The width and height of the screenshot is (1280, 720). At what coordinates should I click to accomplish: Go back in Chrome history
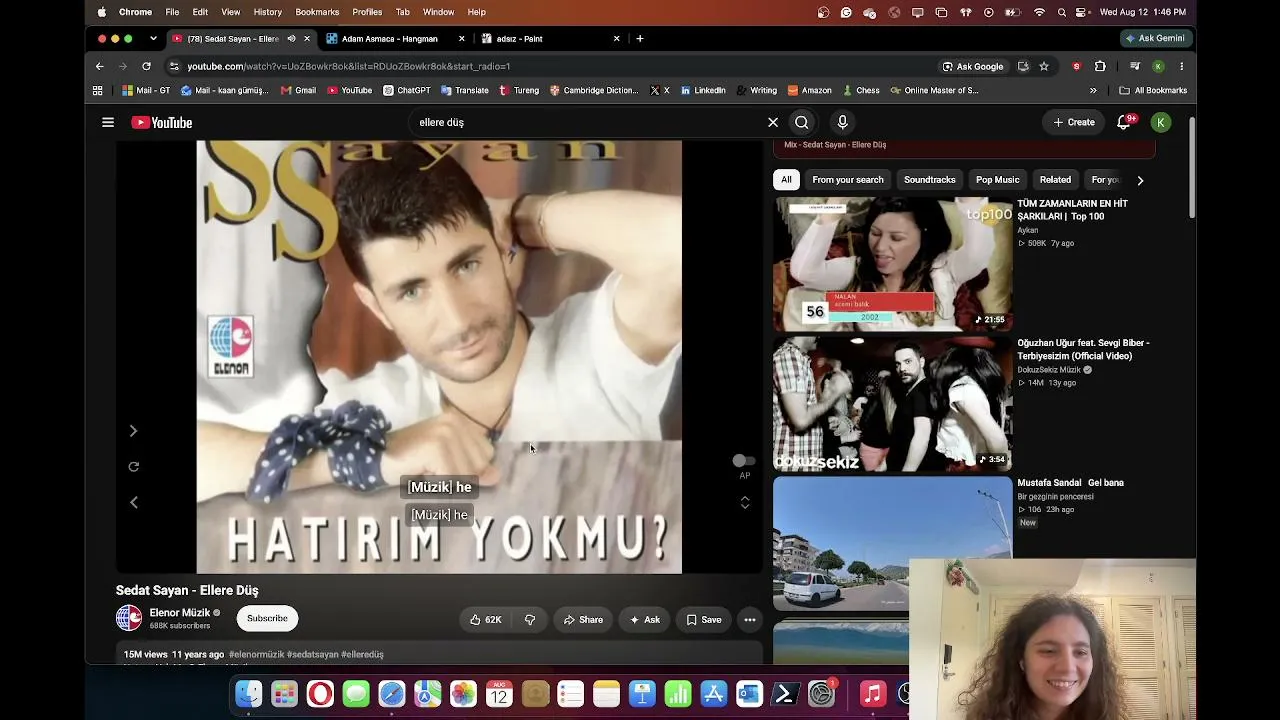tap(99, 66)
